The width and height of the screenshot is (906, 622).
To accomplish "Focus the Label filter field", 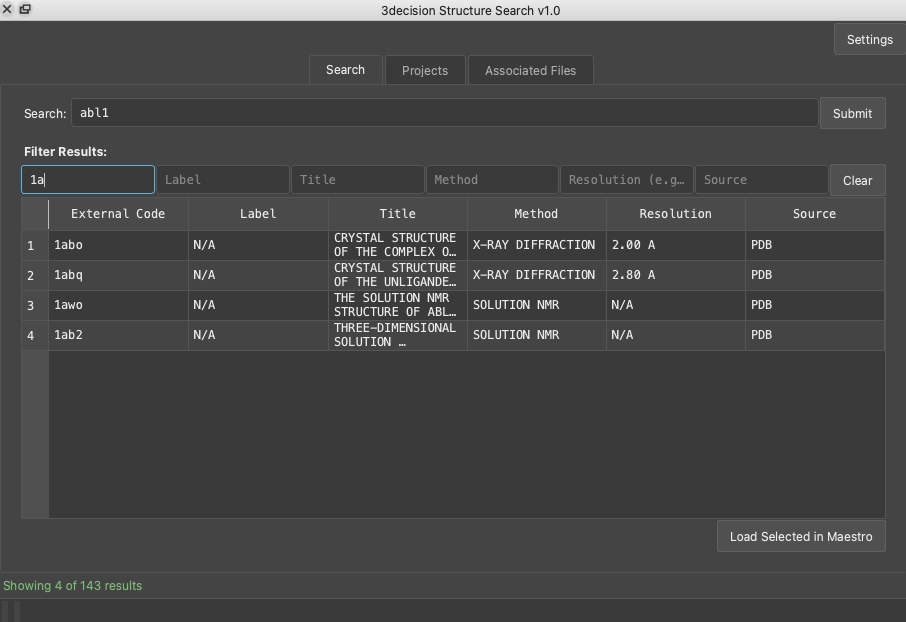I will 222,180.
